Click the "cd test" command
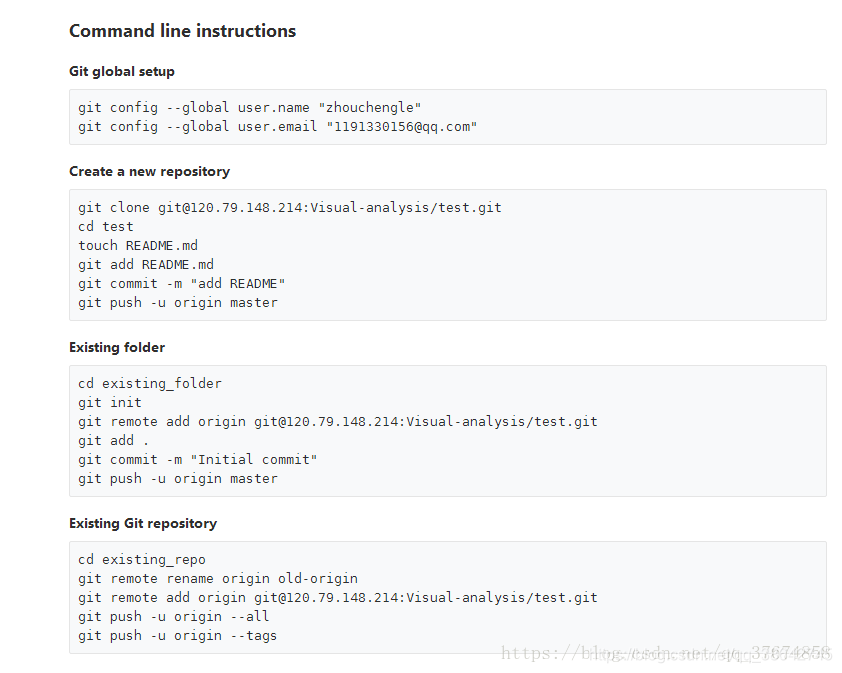 (106, 226)
